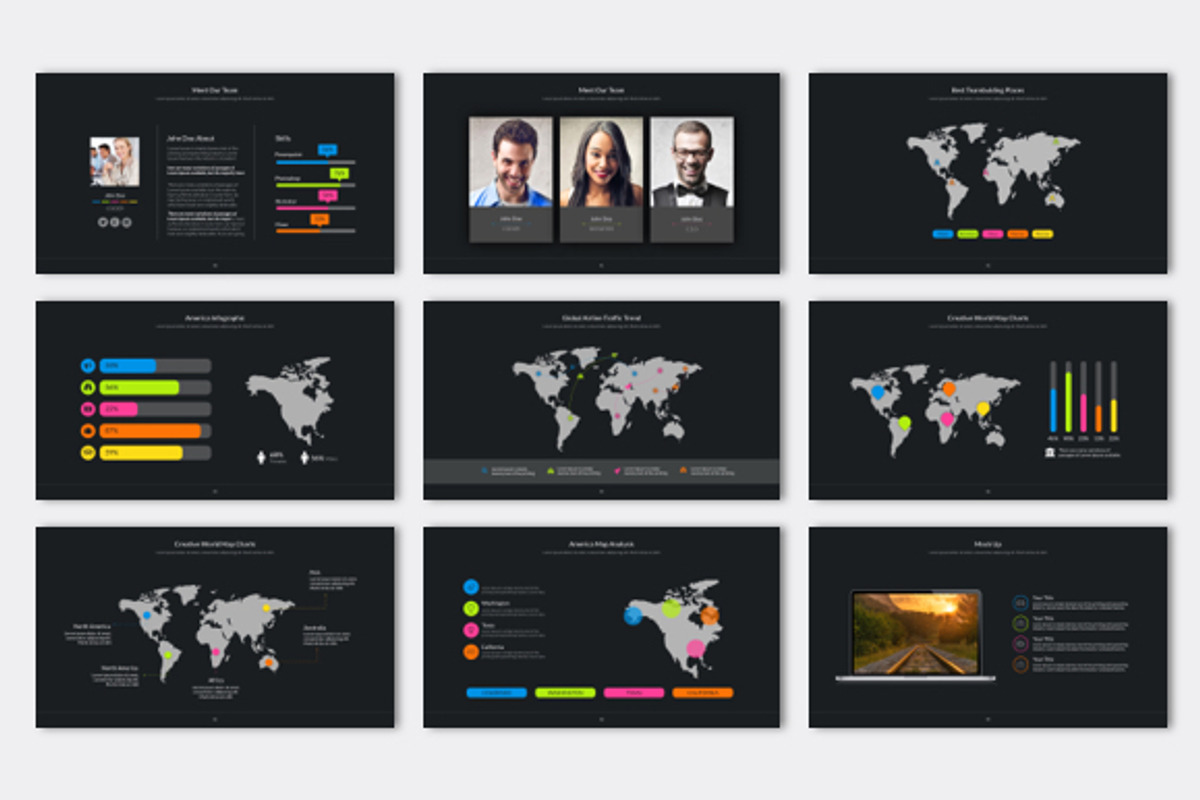Click the North America map in America Infographic
This screenshot has height=800, width=1200.
(x=291, y=400)
